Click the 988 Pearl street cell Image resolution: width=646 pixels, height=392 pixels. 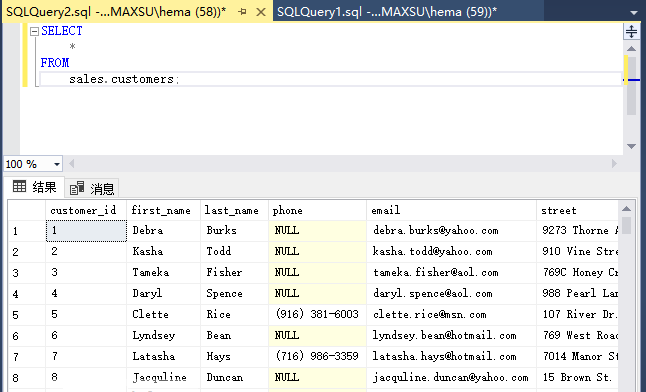point(578,294)
